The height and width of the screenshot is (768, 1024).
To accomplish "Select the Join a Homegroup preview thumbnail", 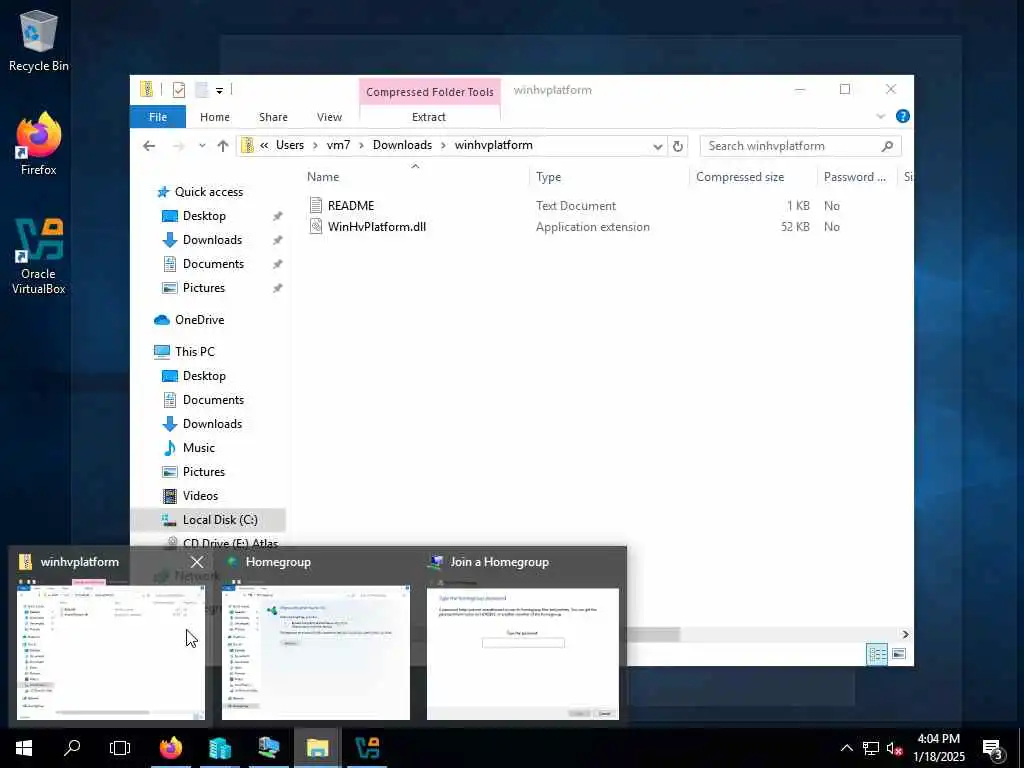I will [522, 654].
